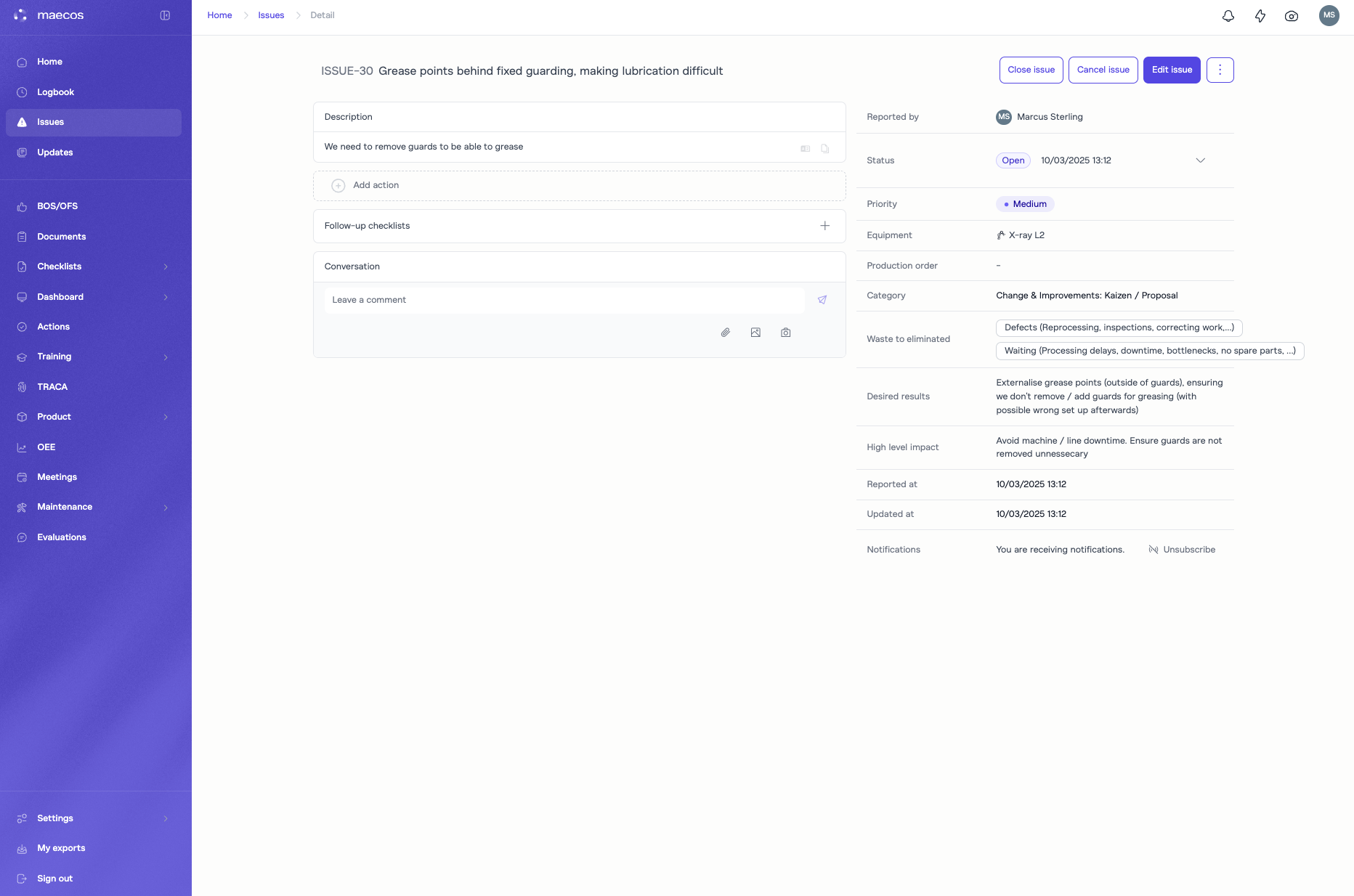Image resolution: width=1354 pixels, height=896 pixels.
Task: Navigate to Issues breadcrumb link
Action: click(271, 15)
